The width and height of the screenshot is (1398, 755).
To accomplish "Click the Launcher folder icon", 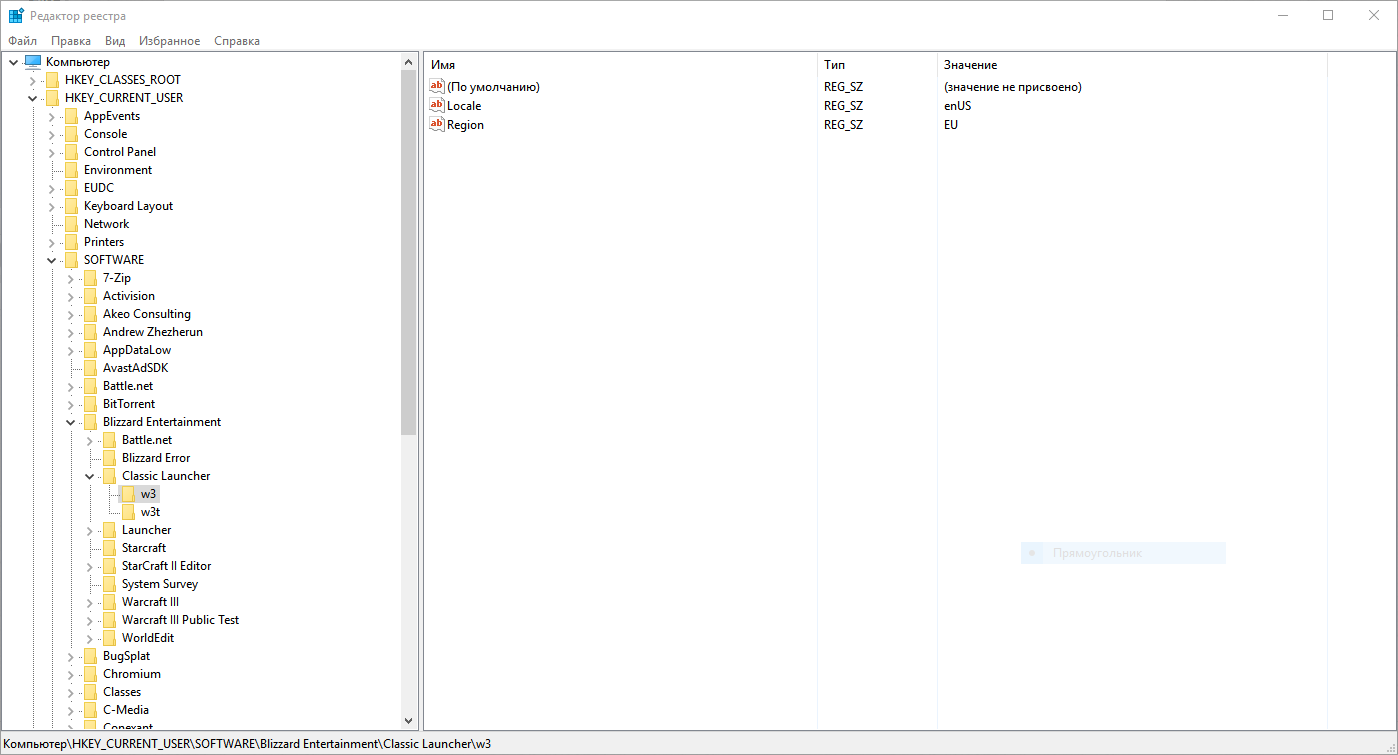I will [109, 530].
